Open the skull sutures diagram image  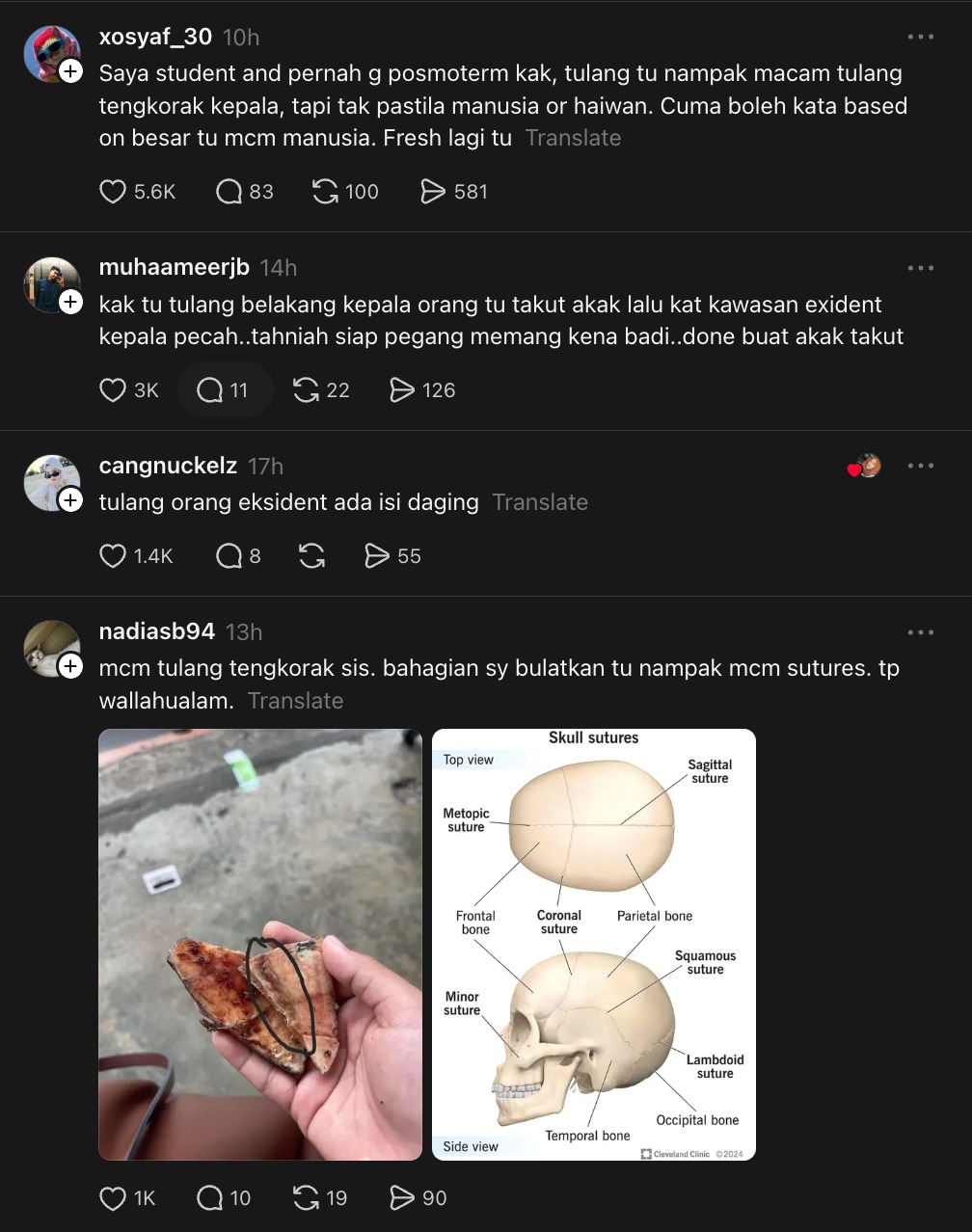tap(594, 945)
